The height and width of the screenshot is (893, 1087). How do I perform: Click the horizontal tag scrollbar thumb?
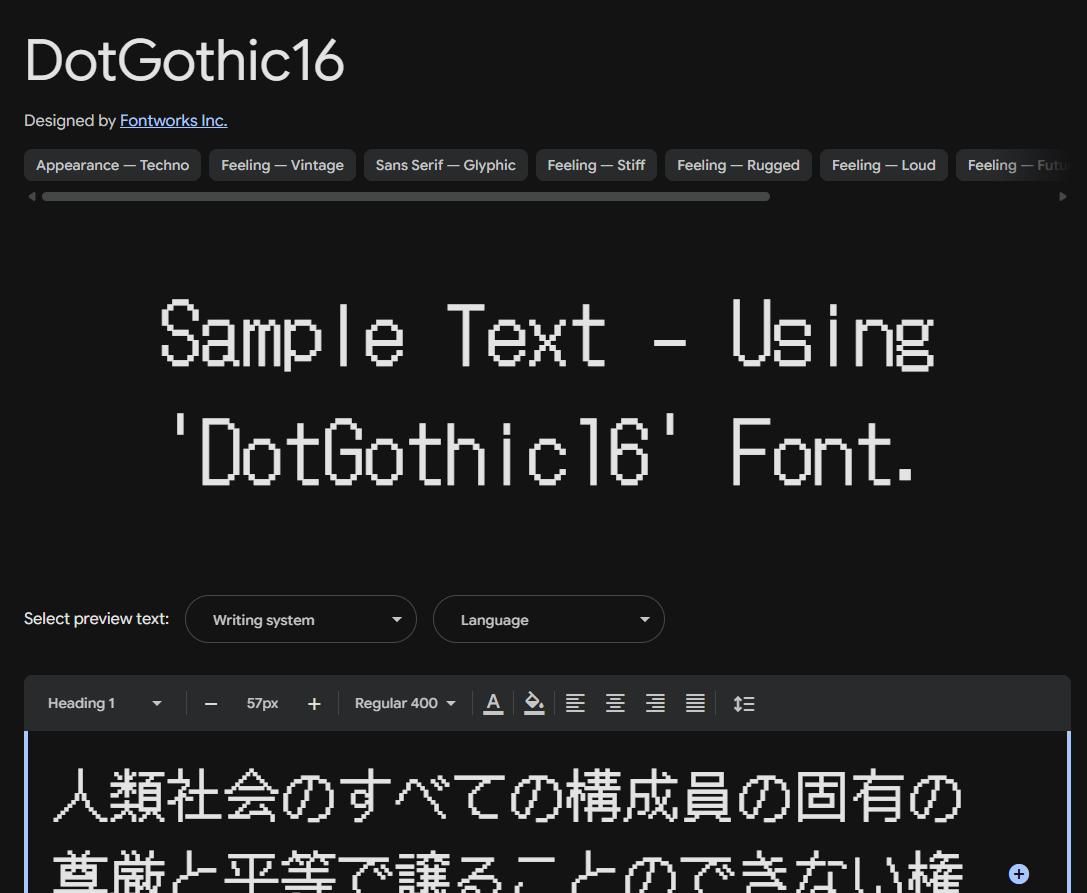[406, 197]
